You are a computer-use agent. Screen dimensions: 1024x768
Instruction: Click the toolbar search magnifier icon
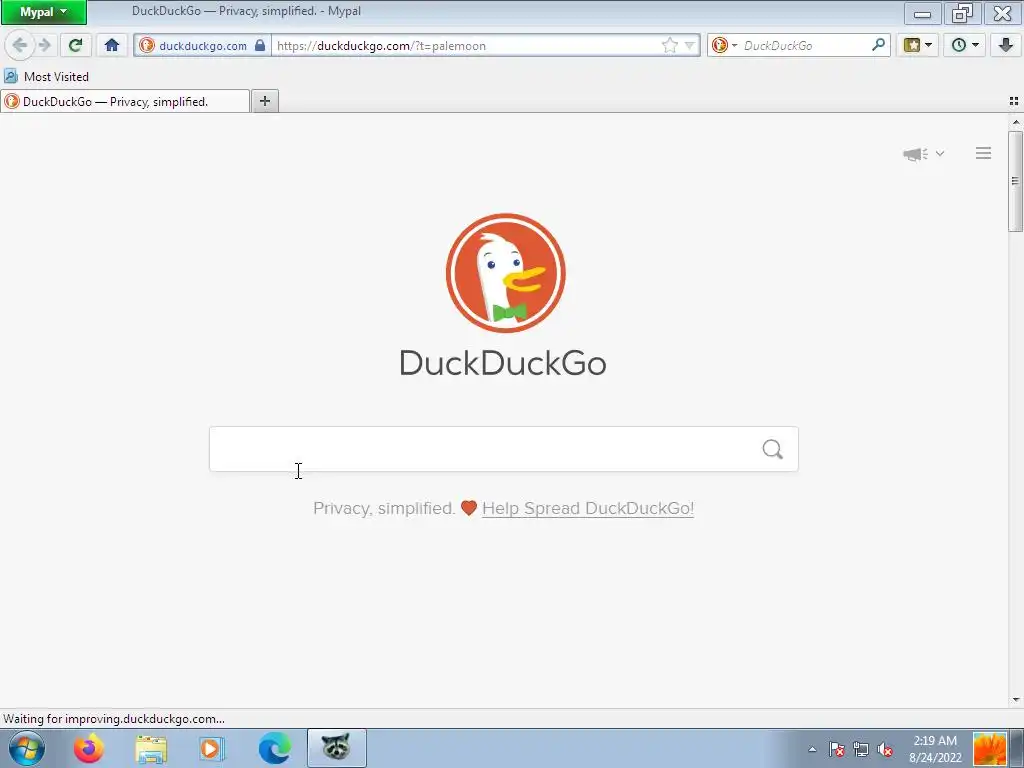coord(878,45)
